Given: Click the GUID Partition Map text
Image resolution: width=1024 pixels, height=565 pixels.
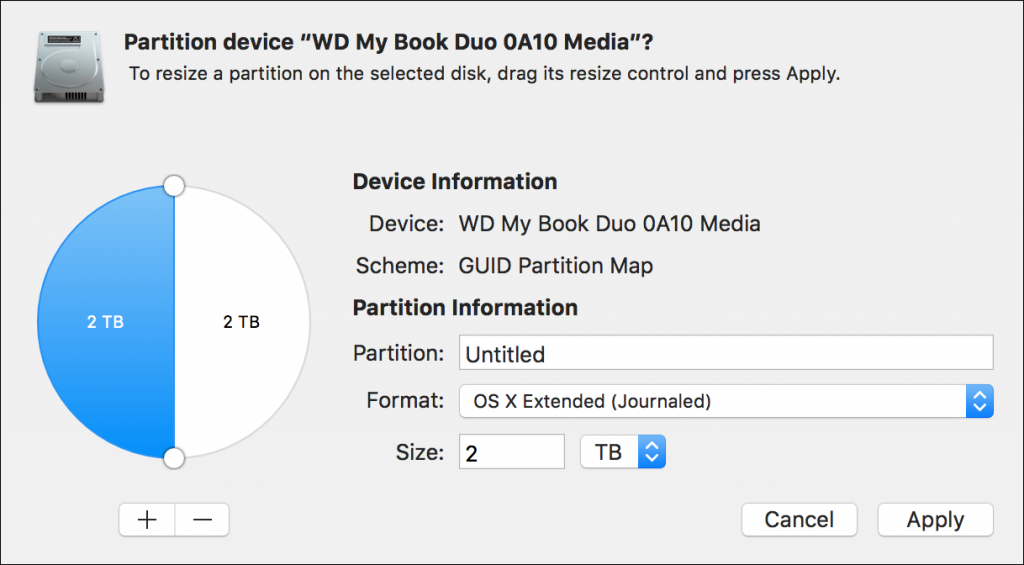Looking at the screenshot, I should pos(556,266).
